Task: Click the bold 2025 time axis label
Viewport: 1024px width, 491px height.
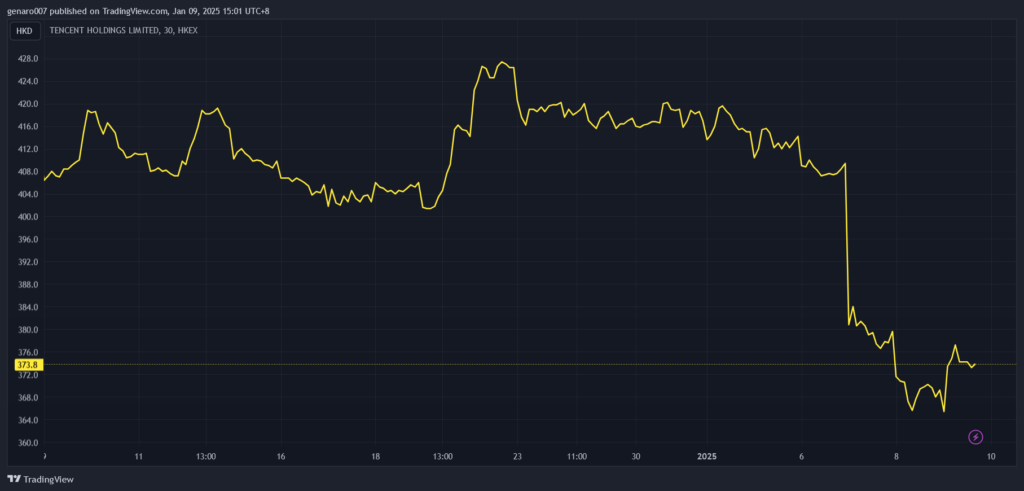Action: [x=707, y=456]
